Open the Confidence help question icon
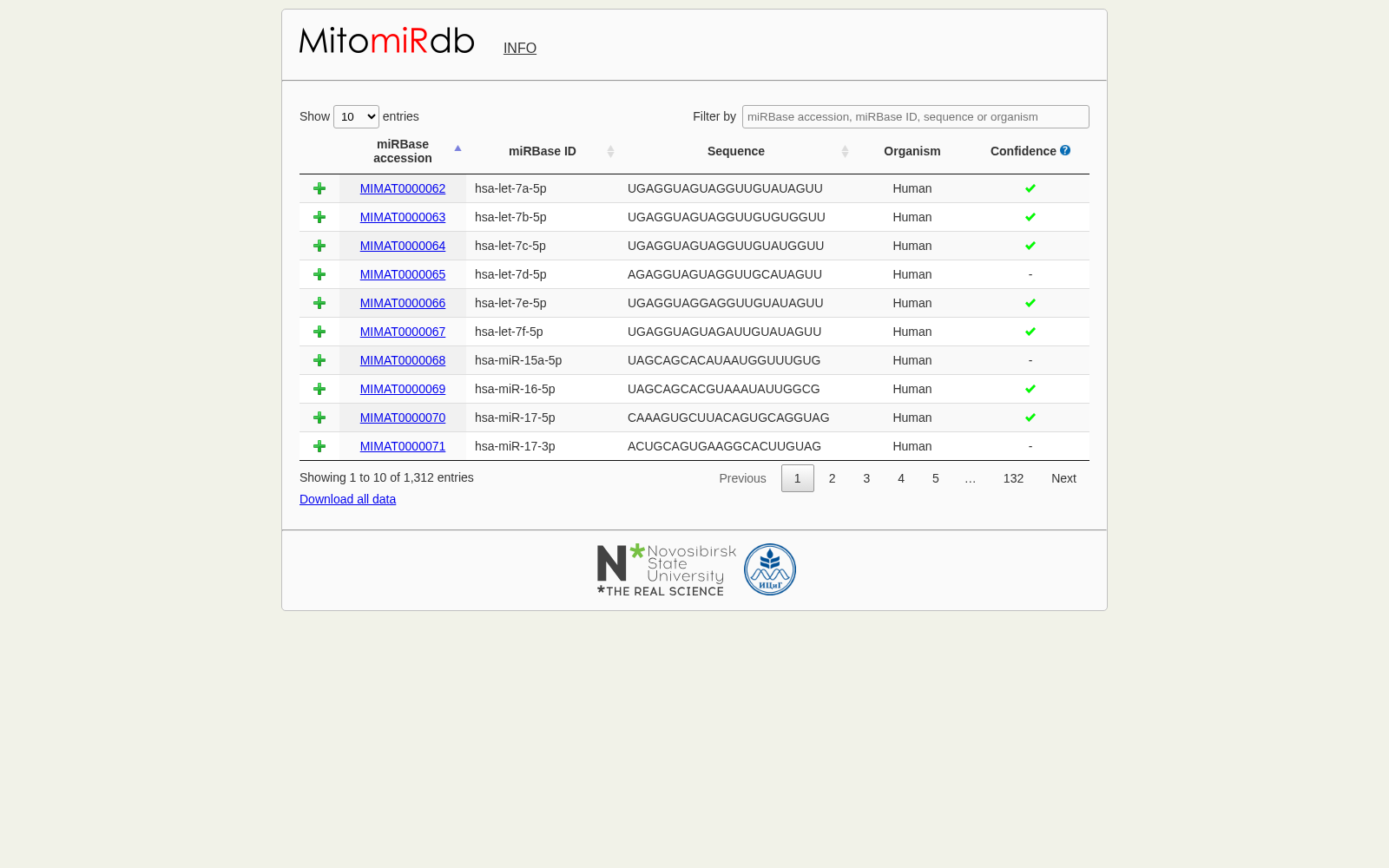 (x=1065, y=150)
